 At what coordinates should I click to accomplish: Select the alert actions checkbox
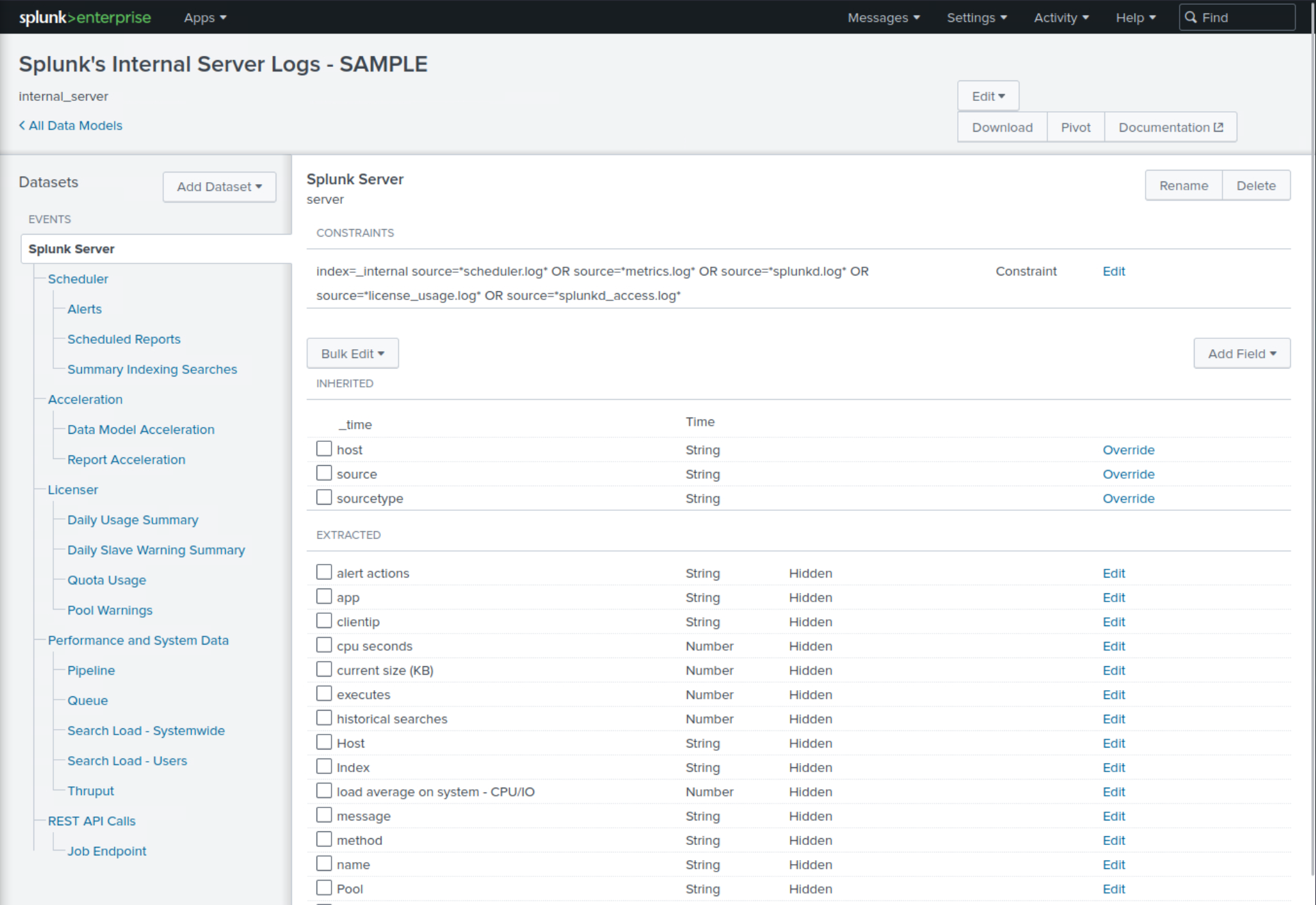324,572
